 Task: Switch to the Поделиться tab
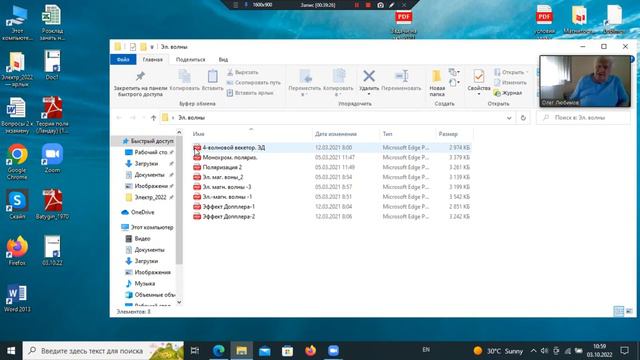191,60
